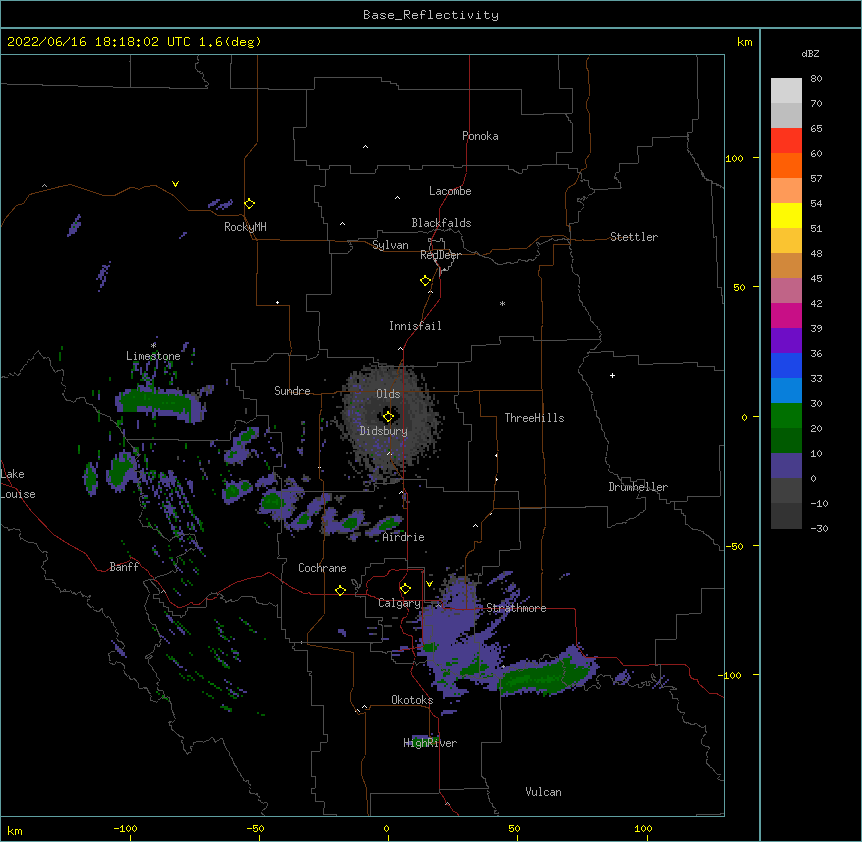The height and width of the screenshot is (842, 862).
Task: Click the Banff label
Action: tap(124, 567)
